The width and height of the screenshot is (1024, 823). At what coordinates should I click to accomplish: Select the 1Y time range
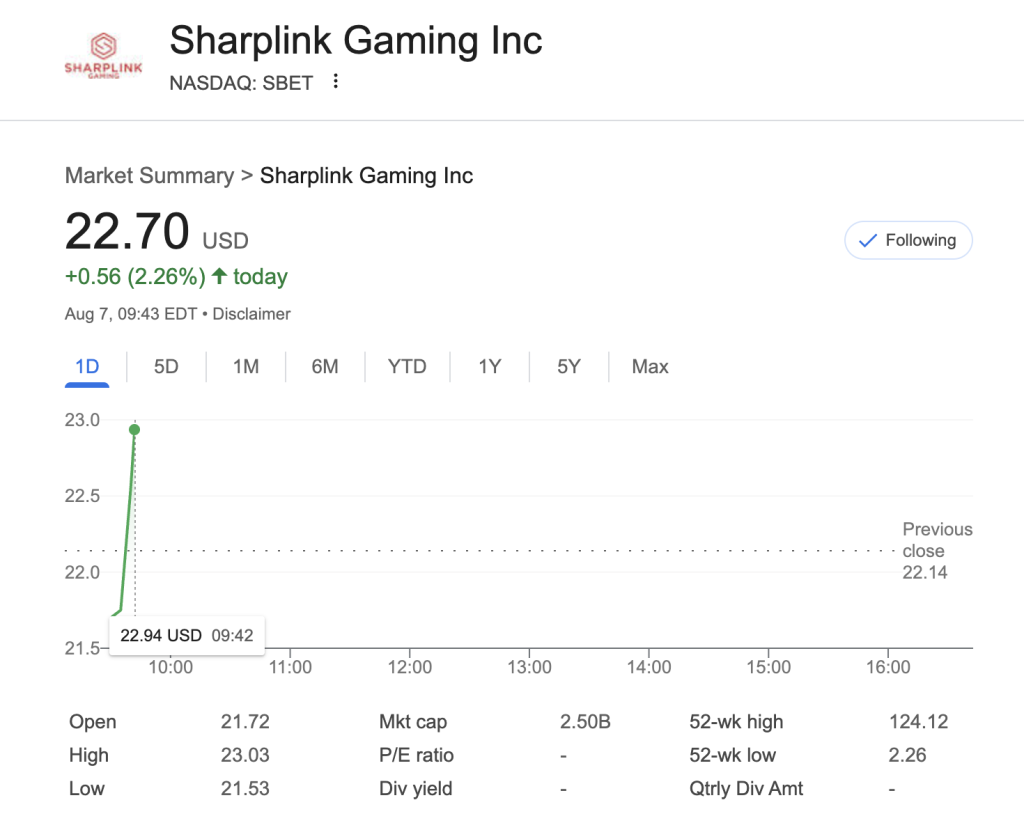pos(489,367)
